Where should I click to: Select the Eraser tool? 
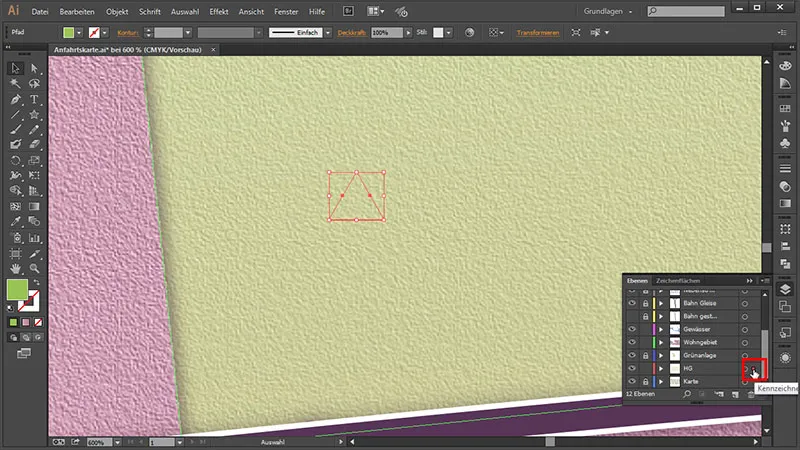34,144
